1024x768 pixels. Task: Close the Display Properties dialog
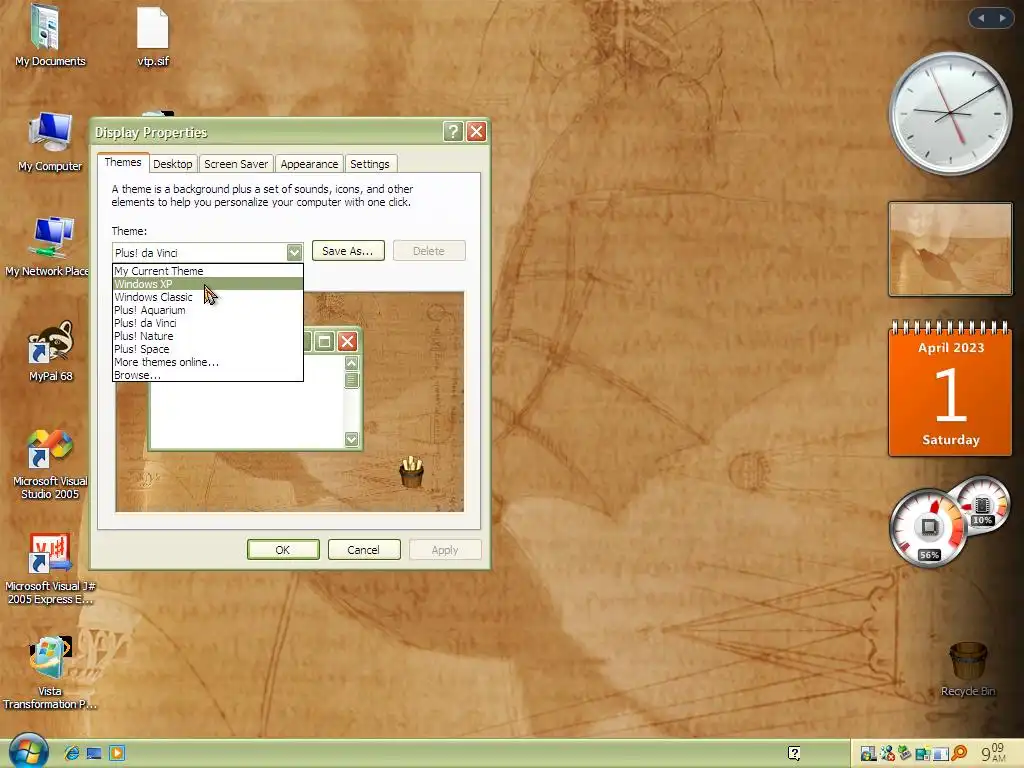(x=477, y=132)
